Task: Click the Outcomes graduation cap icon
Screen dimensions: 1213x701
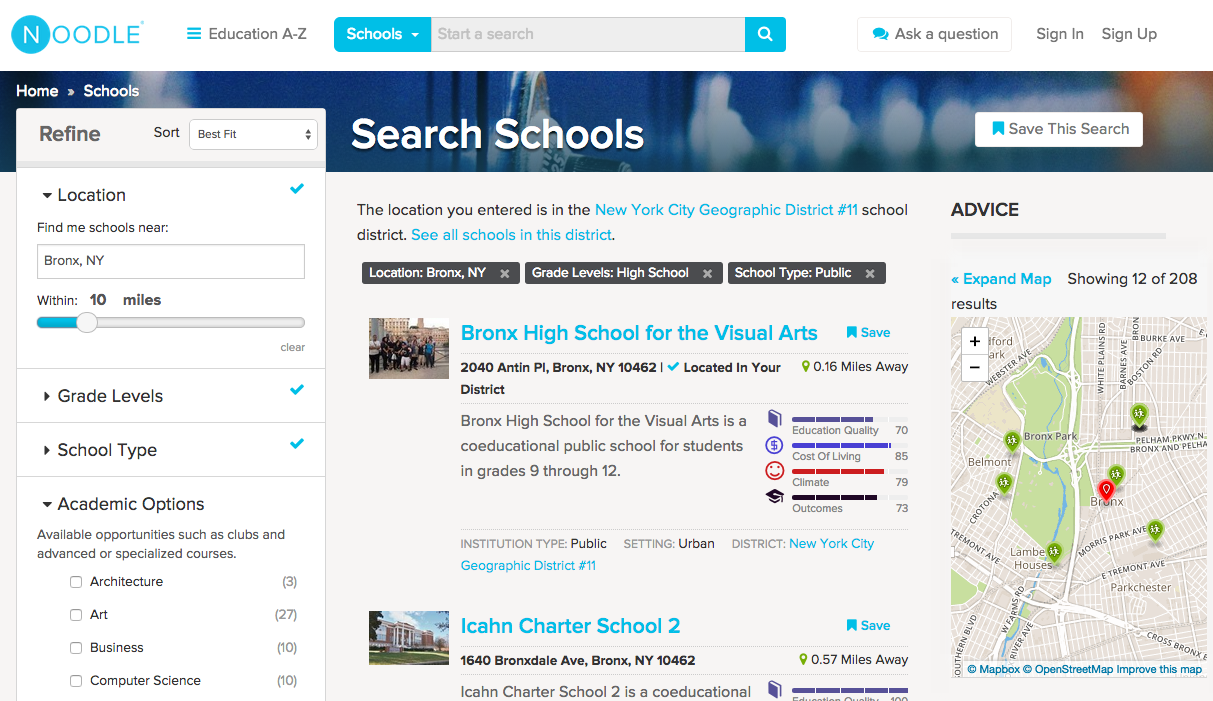Action: click(x=774, y=496)
